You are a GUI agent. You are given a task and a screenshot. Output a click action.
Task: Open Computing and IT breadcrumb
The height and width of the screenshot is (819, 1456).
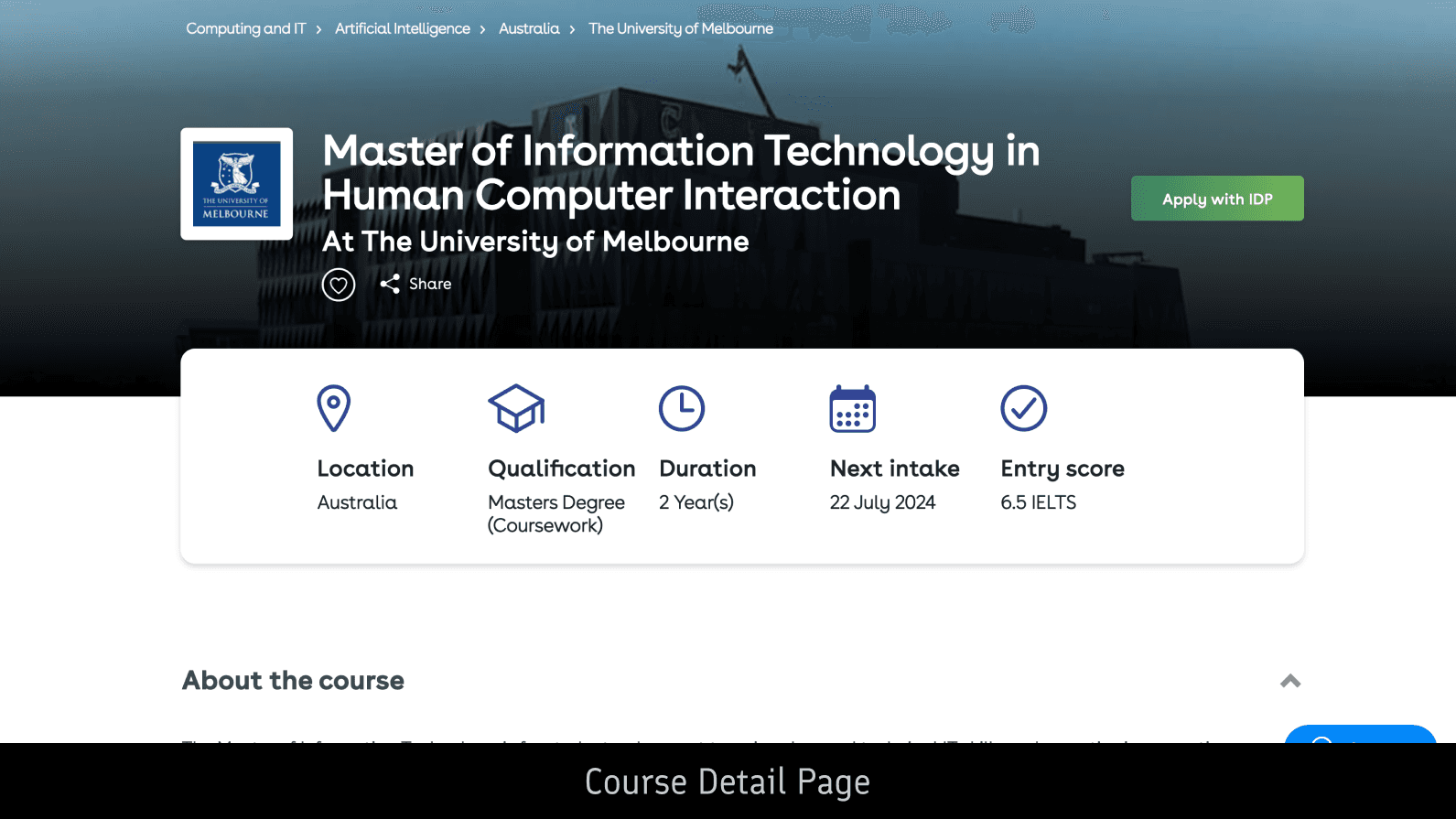click(x=246, y=28)
